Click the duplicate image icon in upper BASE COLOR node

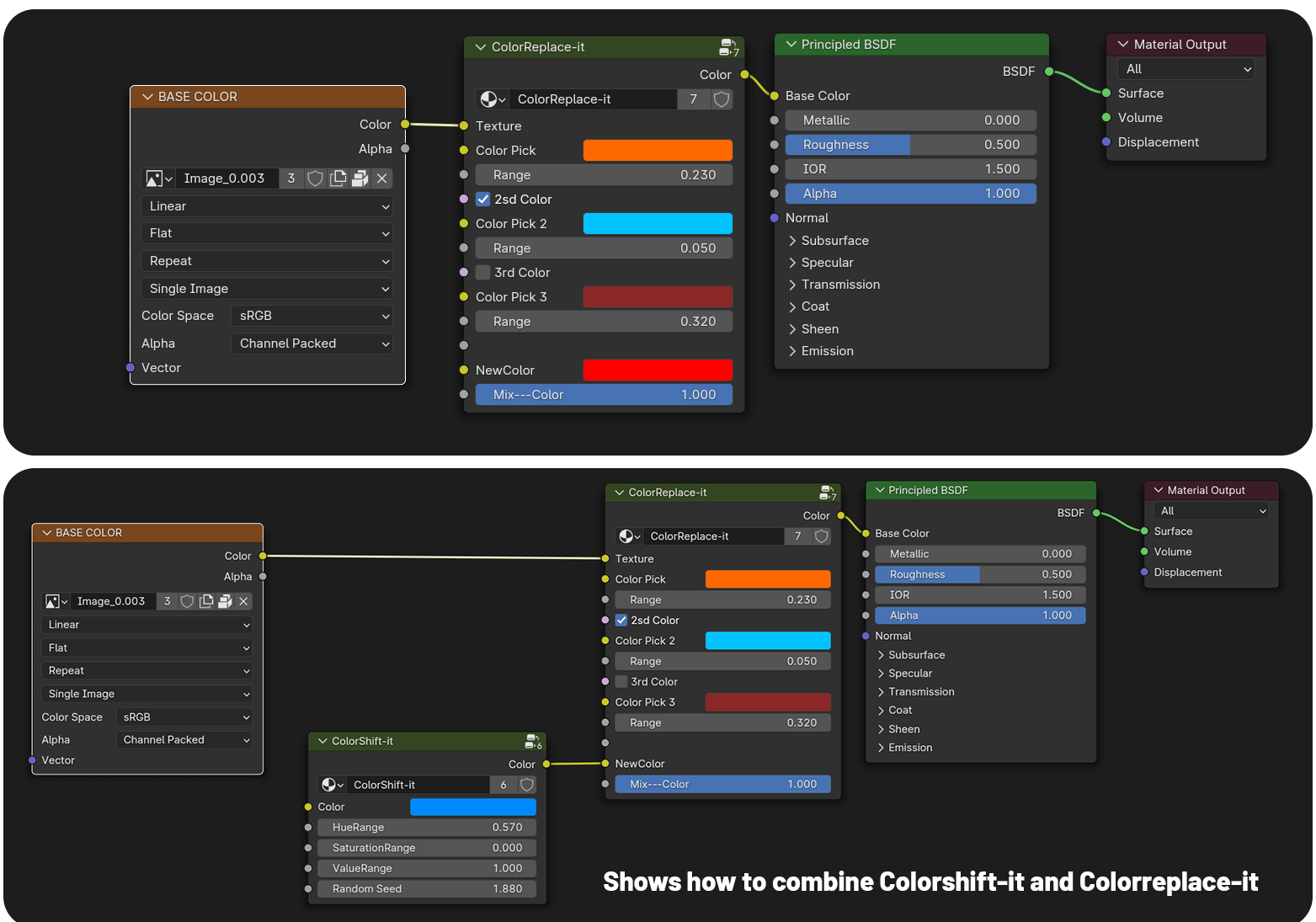coord(338,179)
